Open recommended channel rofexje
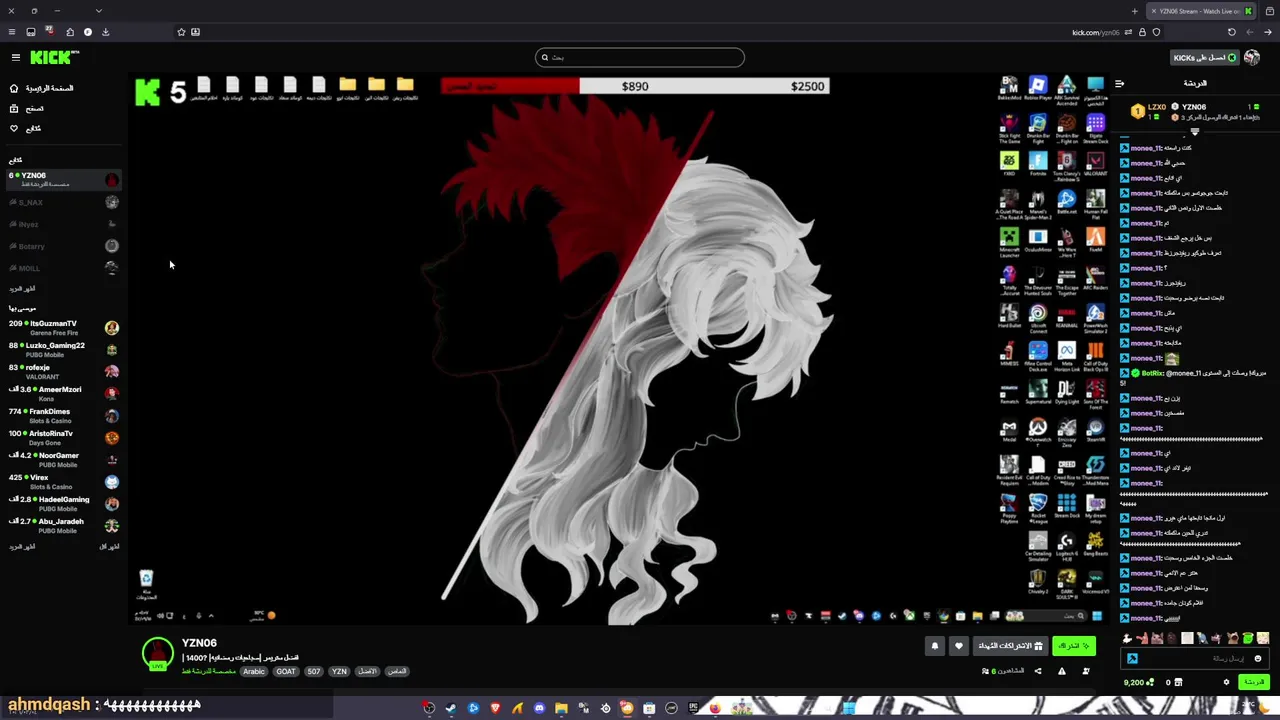The height and width of the screenshot is (720, 1280). tap(64, 371)
